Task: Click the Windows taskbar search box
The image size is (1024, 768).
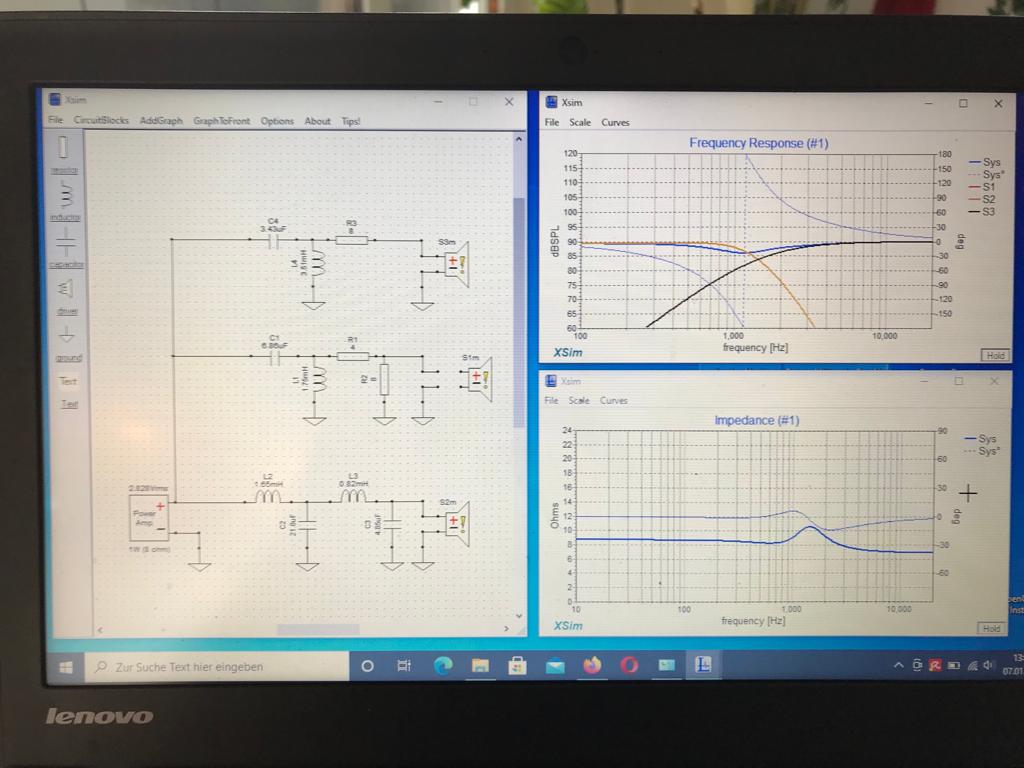Action: coord(215,666)
